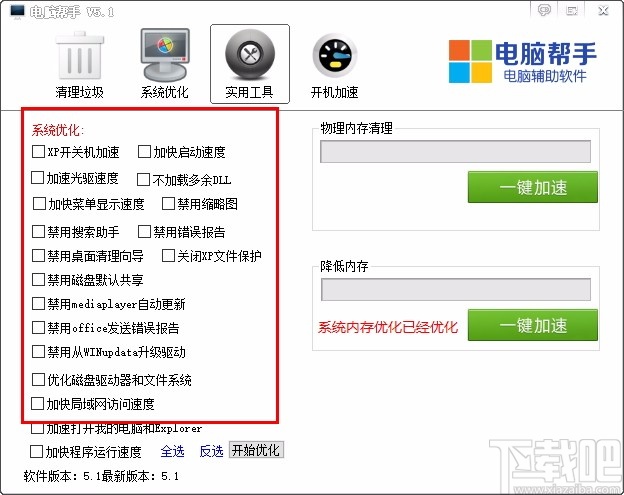Image resolution: width=624 pixels, height=495 pixels.
Task: Toggle 禁用磁盘默认共享 checkbox
Action: (x=38, y=279)
